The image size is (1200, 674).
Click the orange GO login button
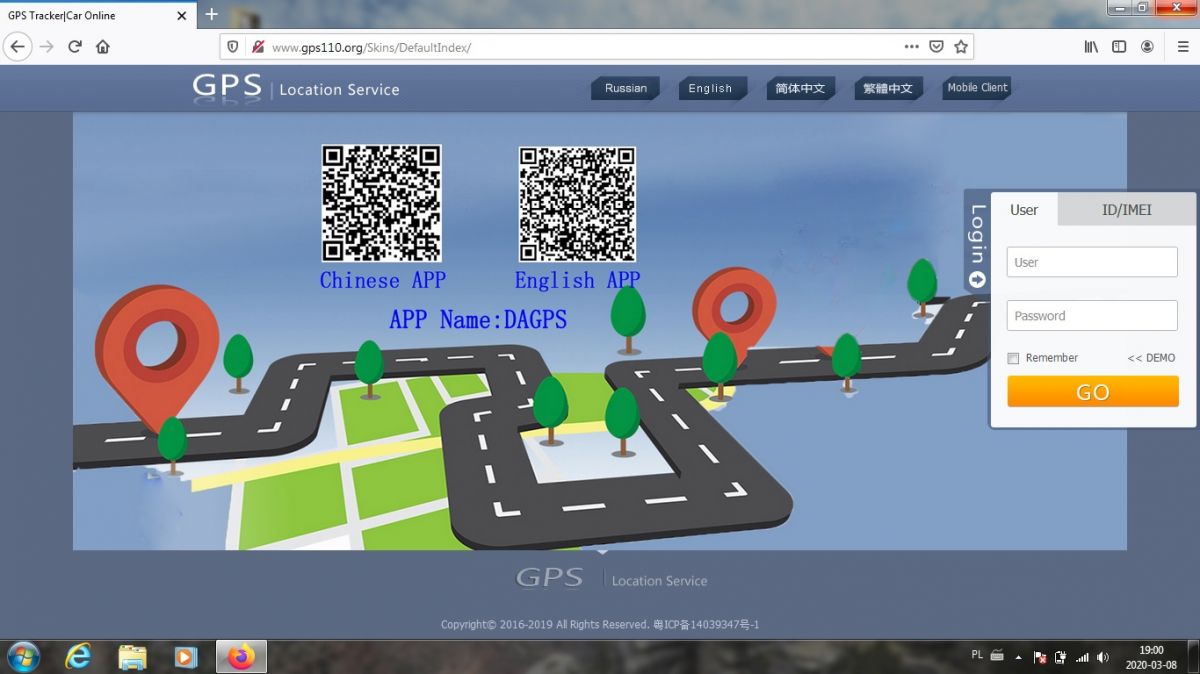tap(1092, 392)
